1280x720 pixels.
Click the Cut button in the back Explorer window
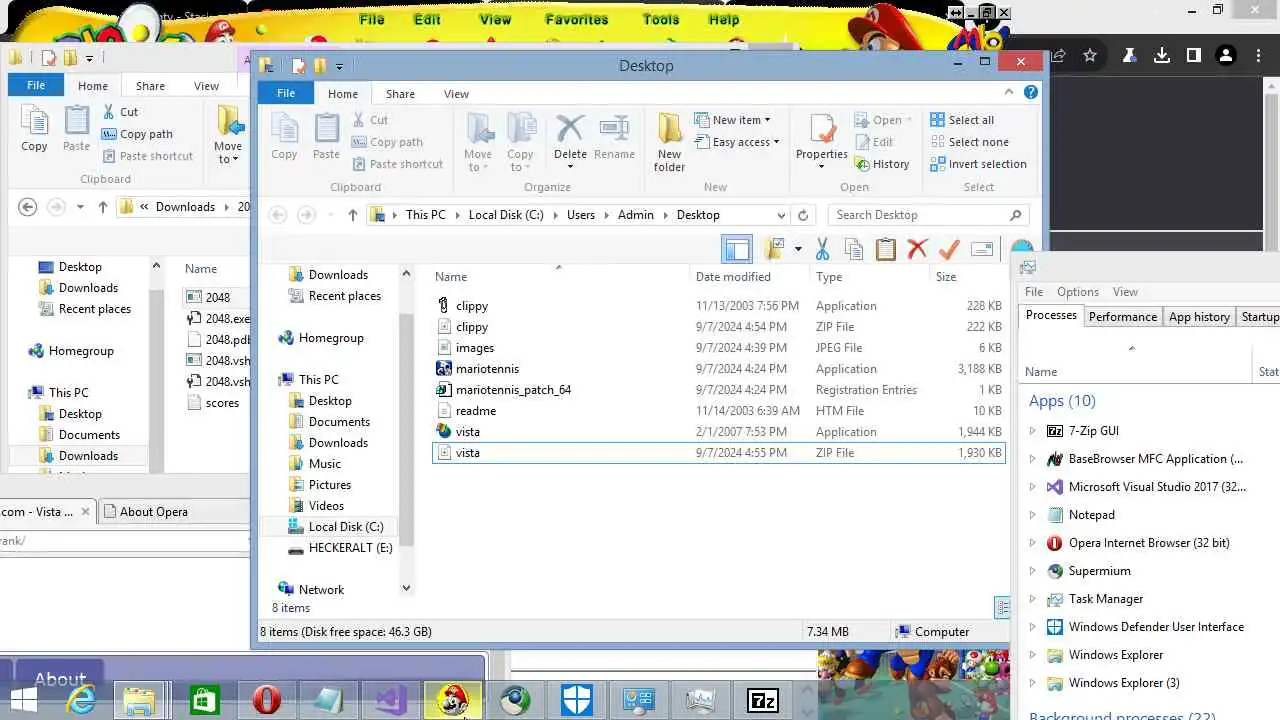(x=120, y=112)
